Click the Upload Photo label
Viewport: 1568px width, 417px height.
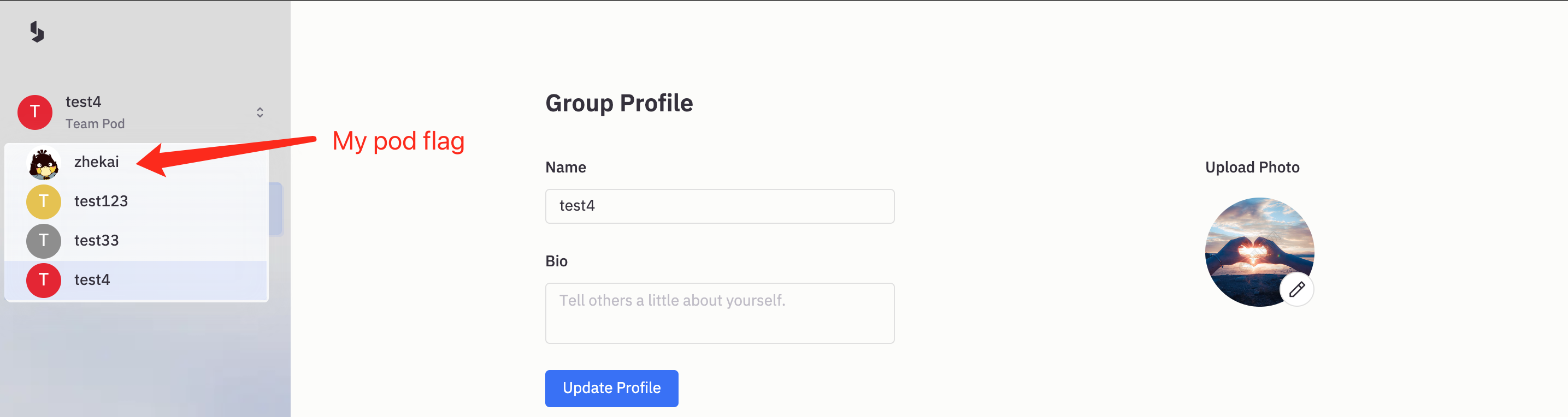(1251, 166)
